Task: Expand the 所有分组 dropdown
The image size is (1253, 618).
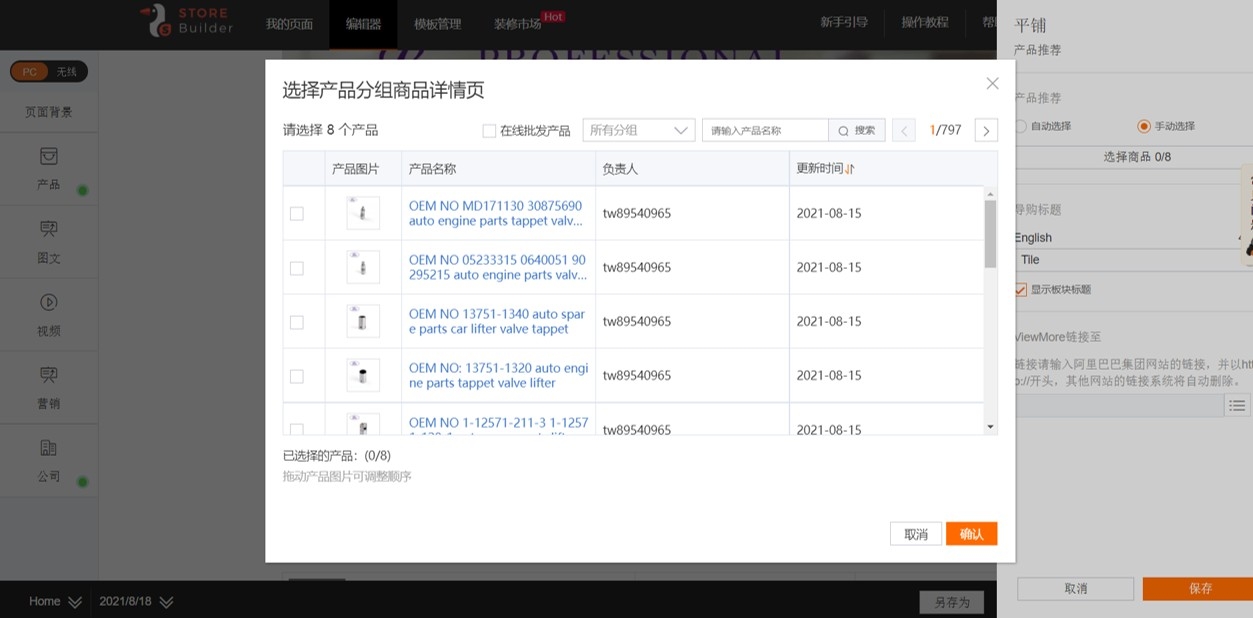Action: click(638, 131)
